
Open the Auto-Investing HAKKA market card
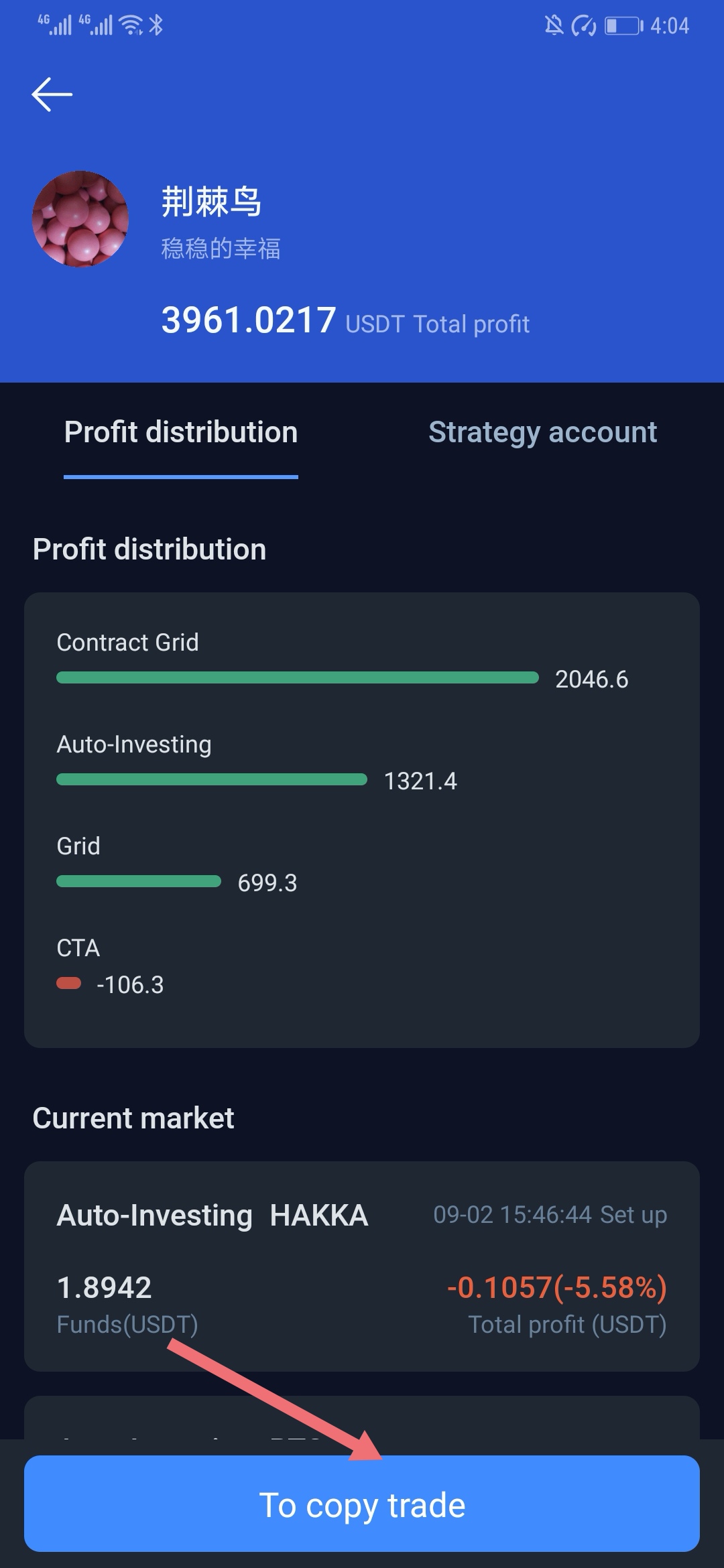(x=362, y=1265)
